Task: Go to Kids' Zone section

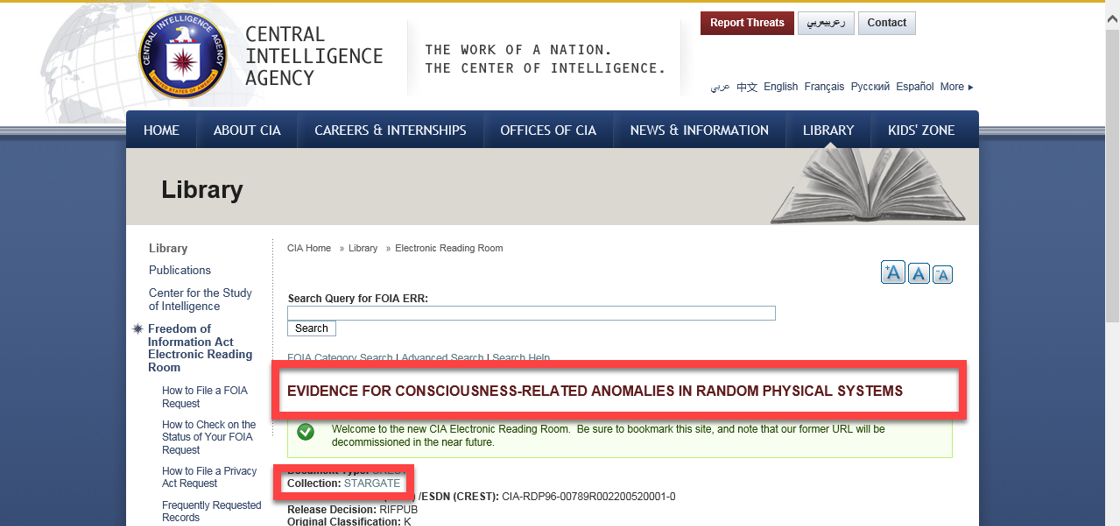Action: pyautogui.click(x=921, y=130)
